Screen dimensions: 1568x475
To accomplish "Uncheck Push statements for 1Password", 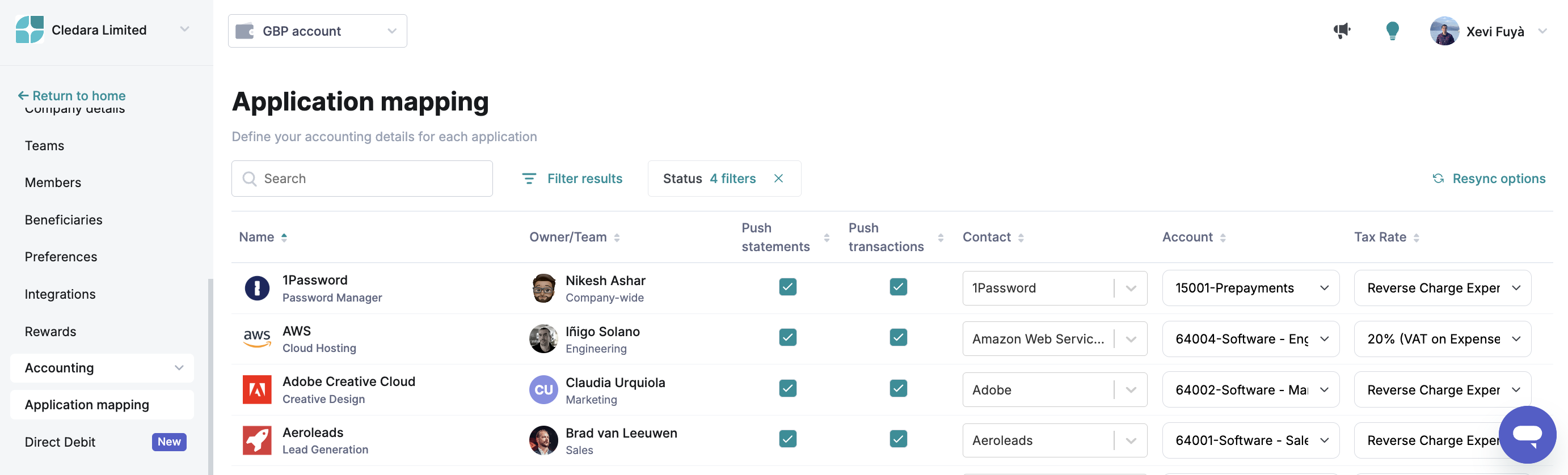I will pyautogui.click(x=787, y=286).
